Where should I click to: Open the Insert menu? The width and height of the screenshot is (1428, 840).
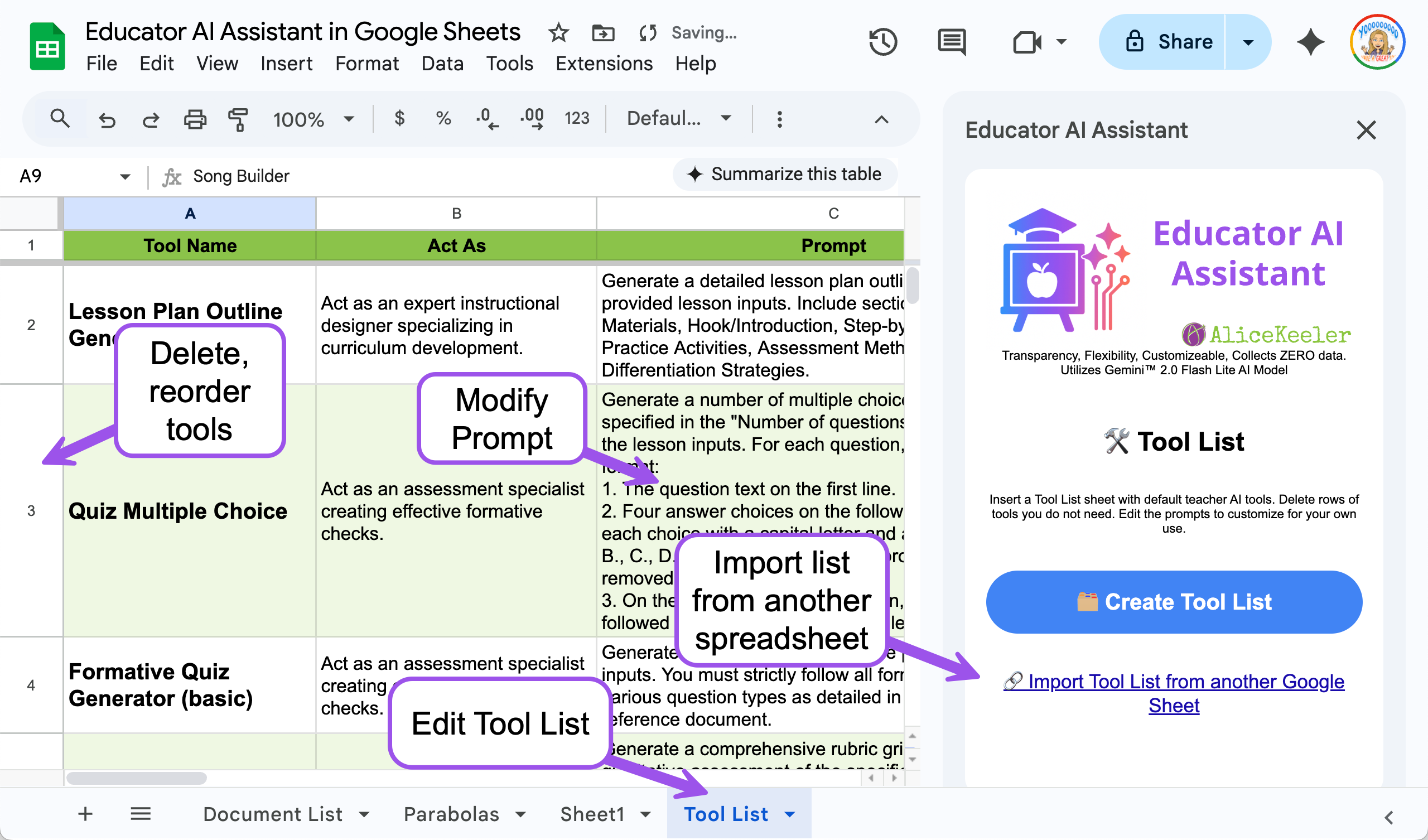[x=286, y=64]
